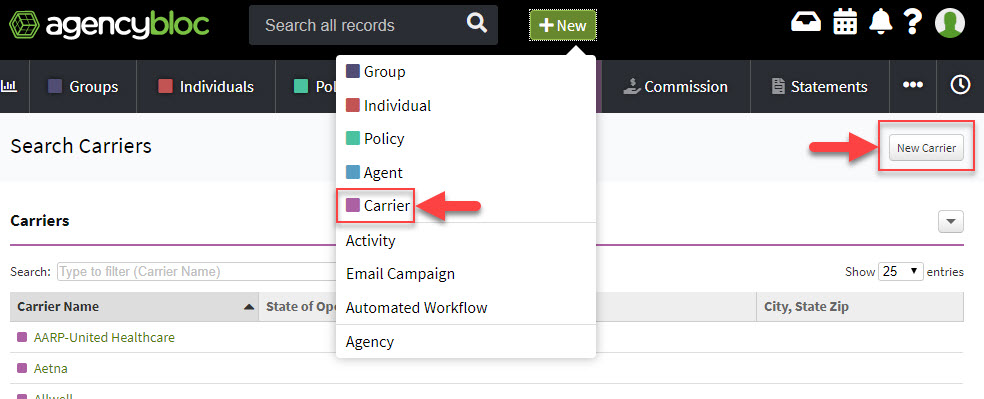Open help with the question mark icon

[912, 23]
